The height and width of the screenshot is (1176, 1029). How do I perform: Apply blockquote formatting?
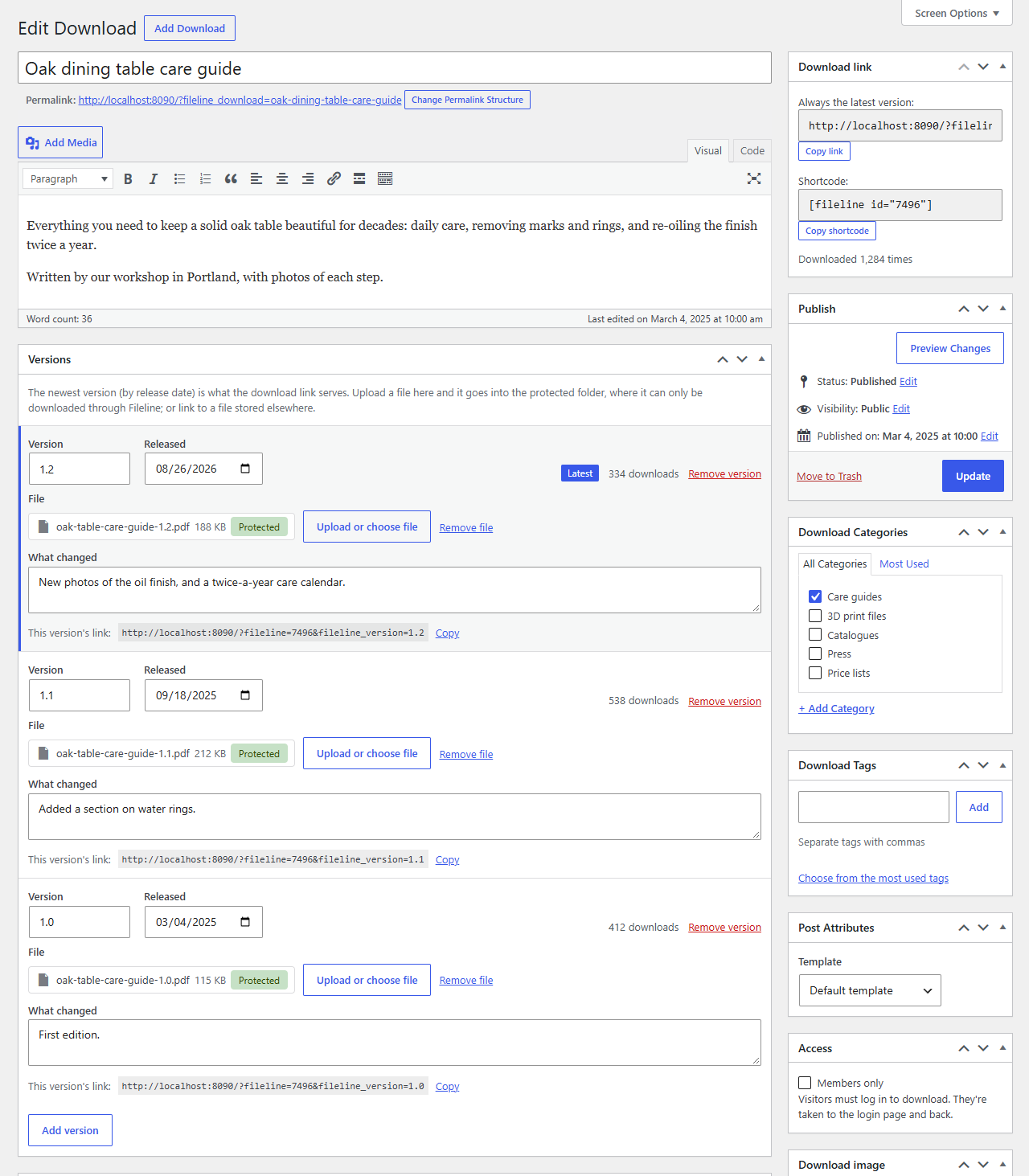pos(231,178)
